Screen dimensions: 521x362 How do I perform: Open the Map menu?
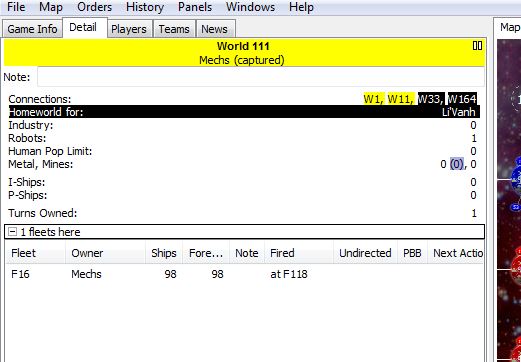pyautogui.click(x=51, y=7)
